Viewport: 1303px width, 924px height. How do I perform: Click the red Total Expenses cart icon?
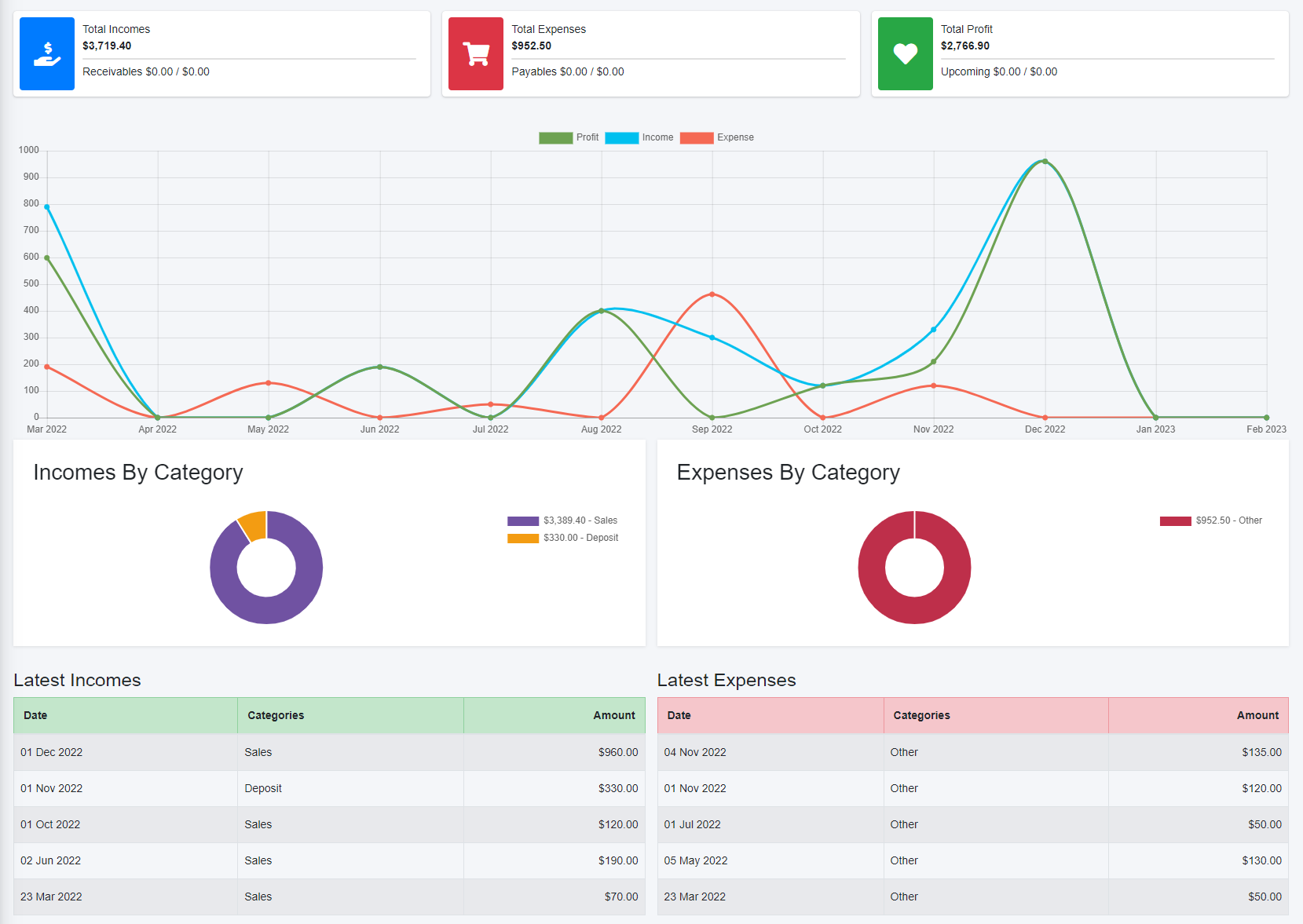476,54
